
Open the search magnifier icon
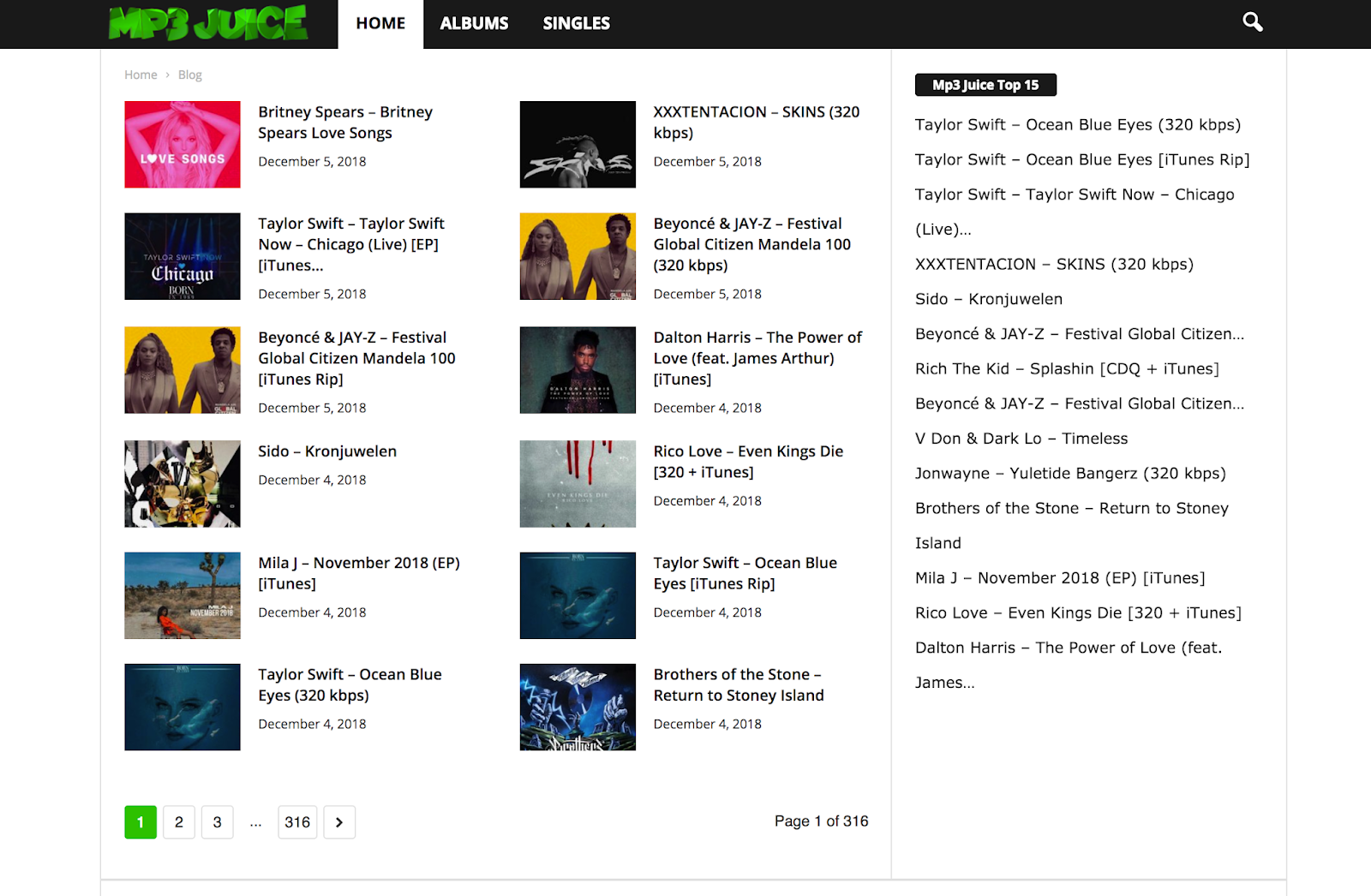1253,22
